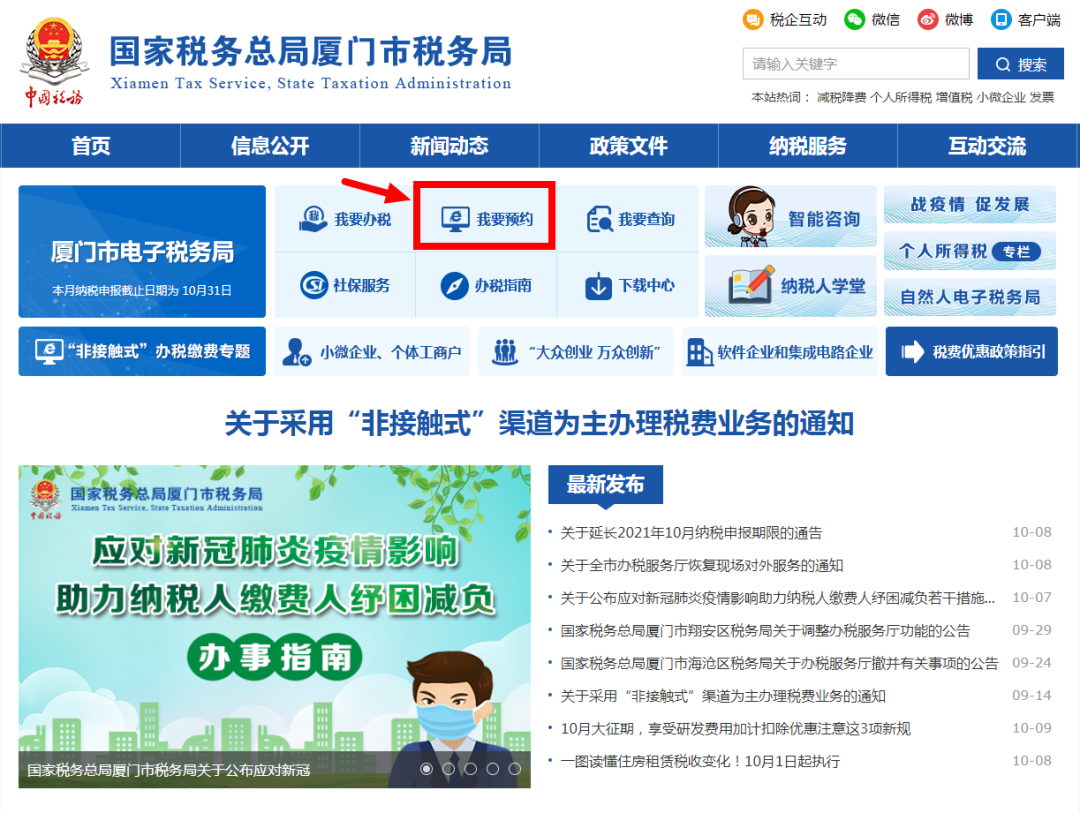Select the fifth carousel indicator dot
This screenshot has height=813, width=1080.
(x=515, y=769)
